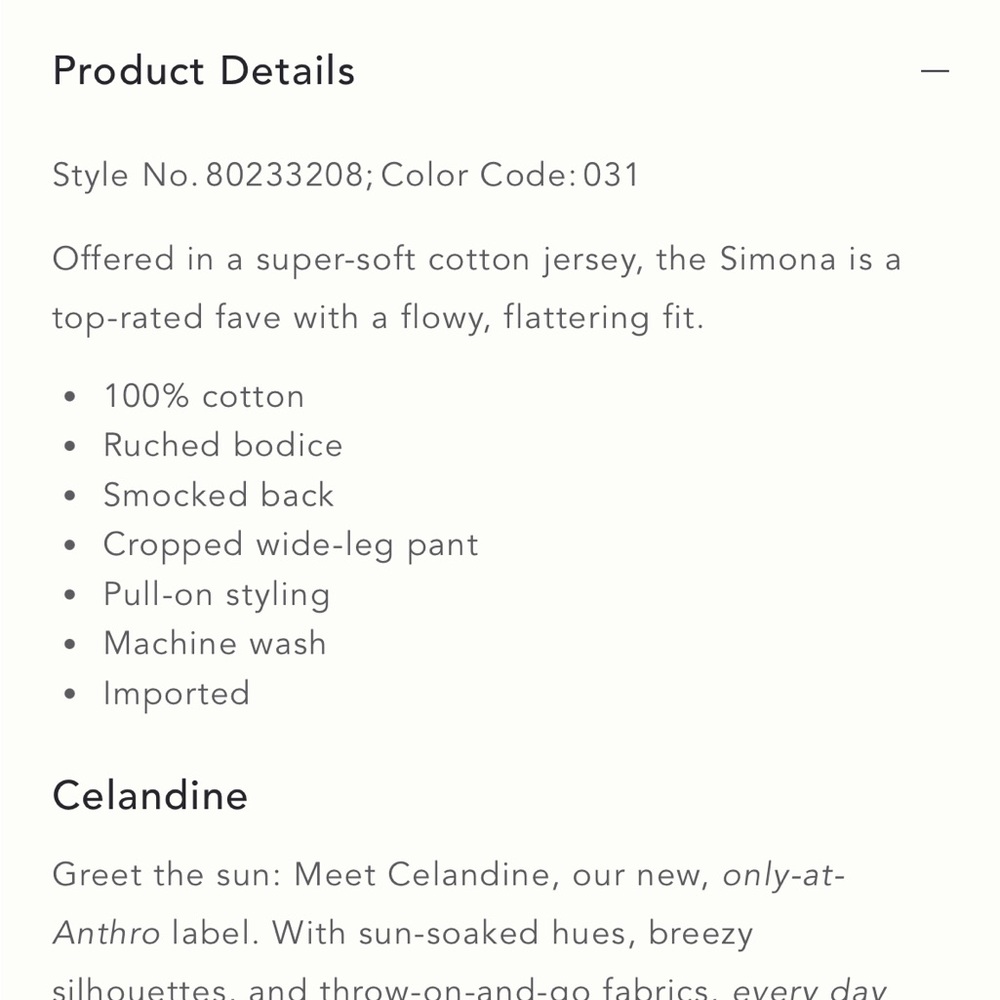Click the Ruched bodice list entry
1000x1000 pixels.
tap(222, 445)
